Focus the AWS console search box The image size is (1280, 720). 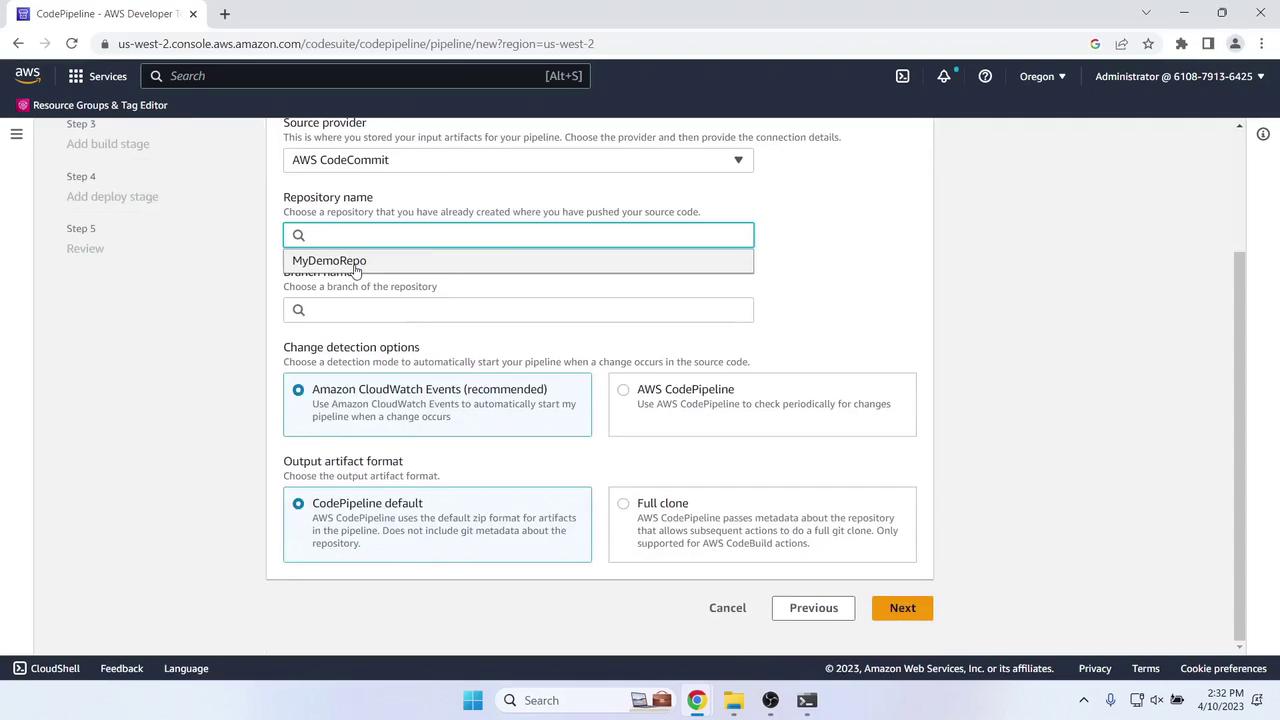coord(366,76)
